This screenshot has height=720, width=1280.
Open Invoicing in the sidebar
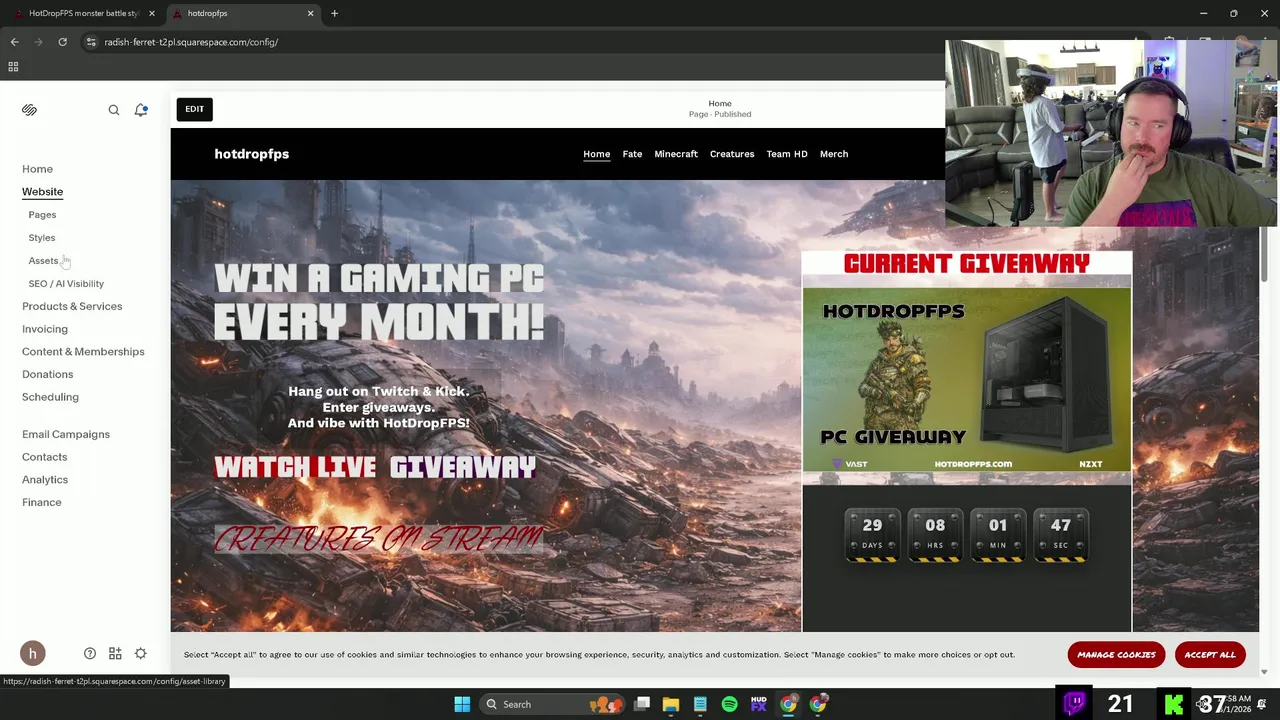45,329
